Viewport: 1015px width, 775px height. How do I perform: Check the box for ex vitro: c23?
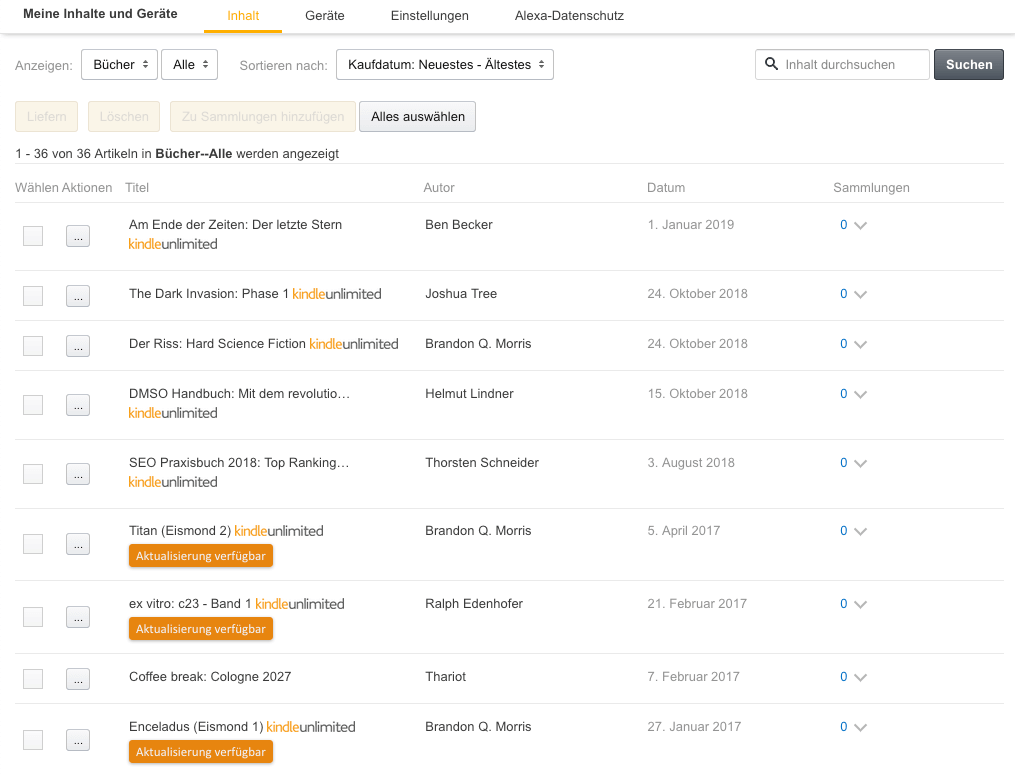pyautogui.click(x=33, y=617)
